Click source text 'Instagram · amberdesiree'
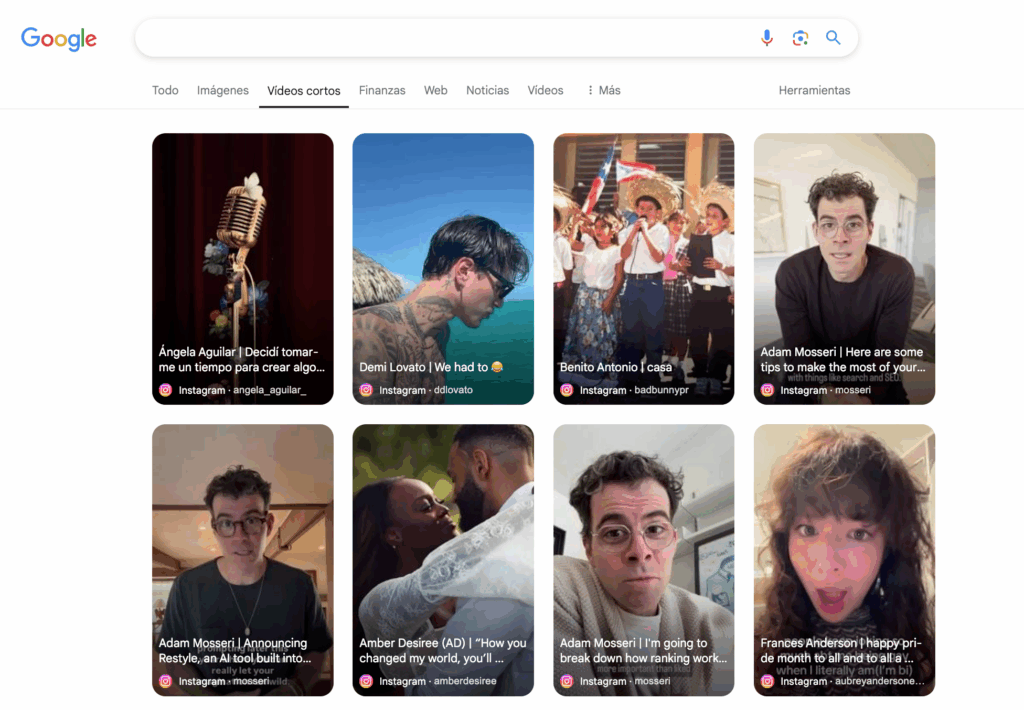The image size is (1024, 710). pos(438,681)
